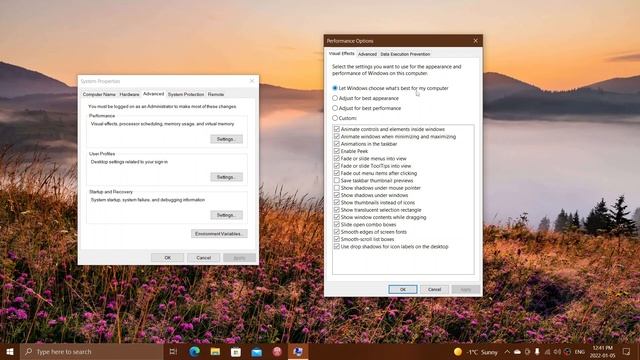The image size is (640, 360).
Task: Close the System Properties window
Action: pos(252,81)
